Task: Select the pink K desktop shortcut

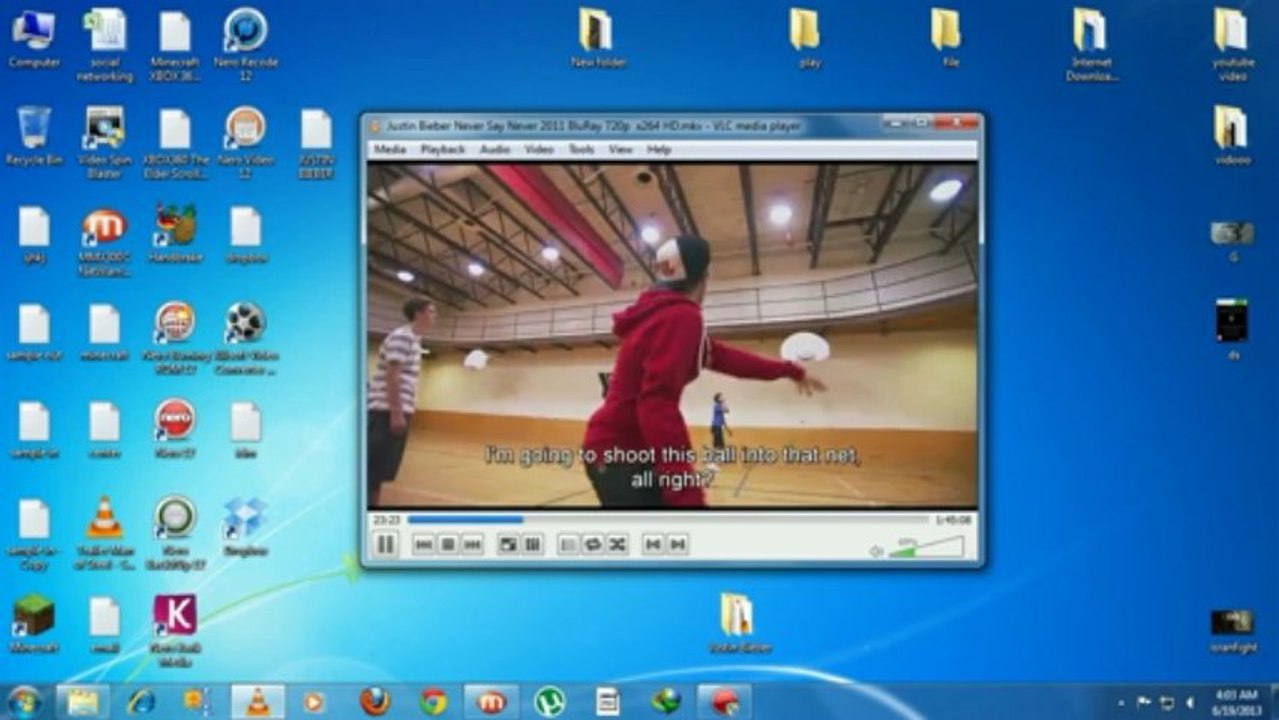Action: 175,630
